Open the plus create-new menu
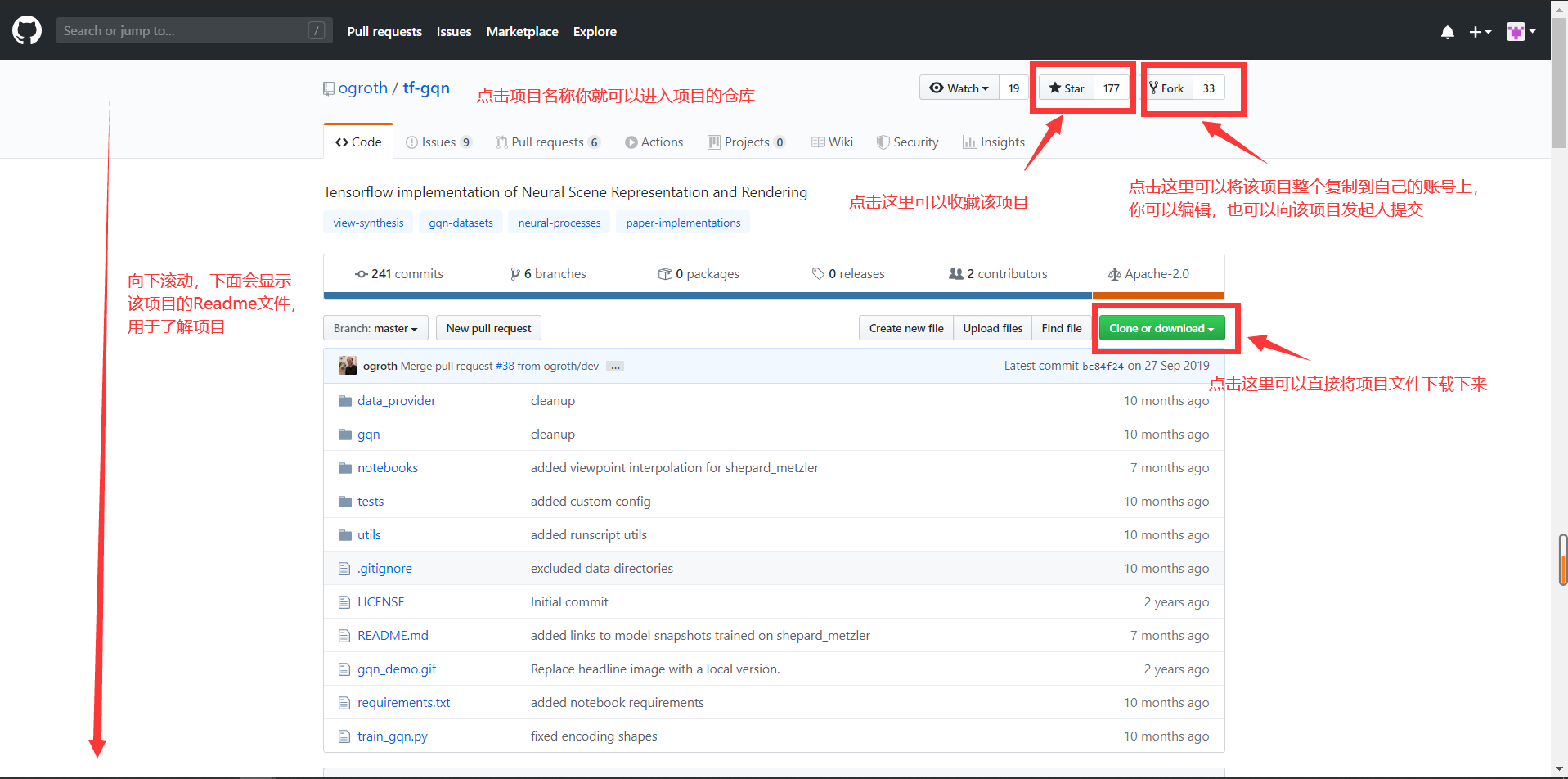The height and width of the screenshot is (779, 1568). pyautogui.click(x=1480, y=32)
